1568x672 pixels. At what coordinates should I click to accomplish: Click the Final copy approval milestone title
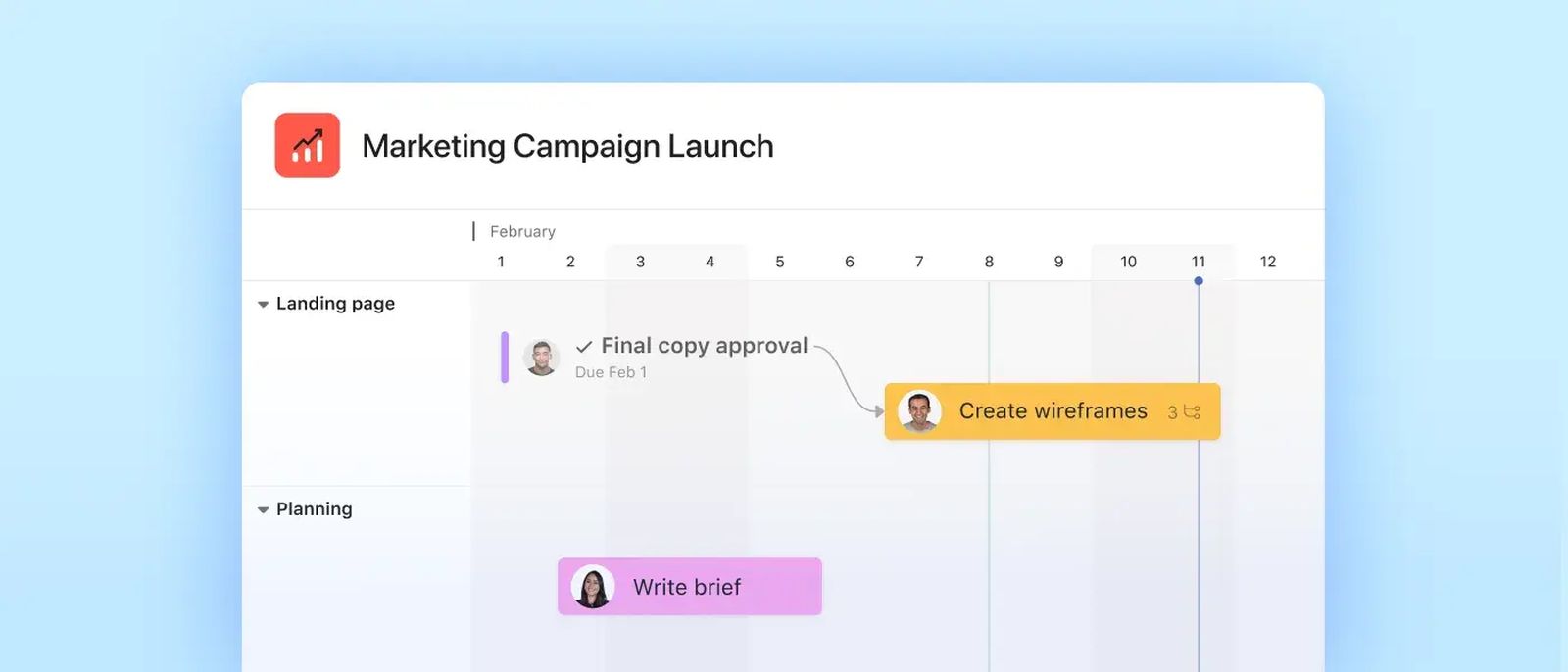pyautogui.click(x=705, y=346)
